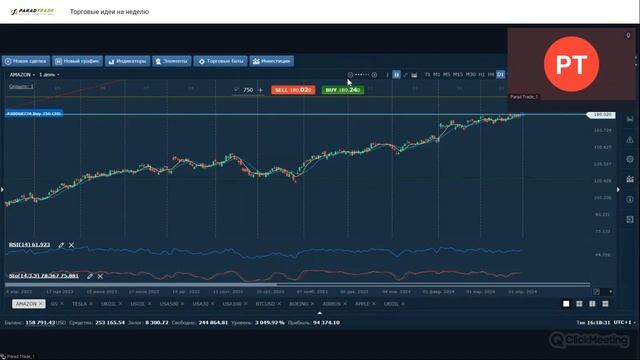Select the area chart type icon

tap(414, 75)
